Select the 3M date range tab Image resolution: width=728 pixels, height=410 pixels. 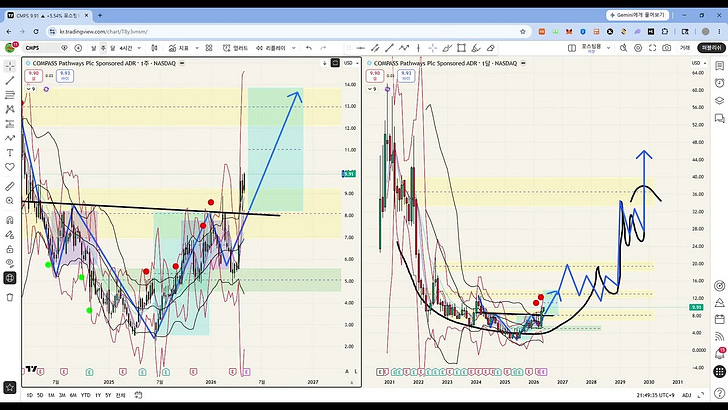tap(62, 395)
